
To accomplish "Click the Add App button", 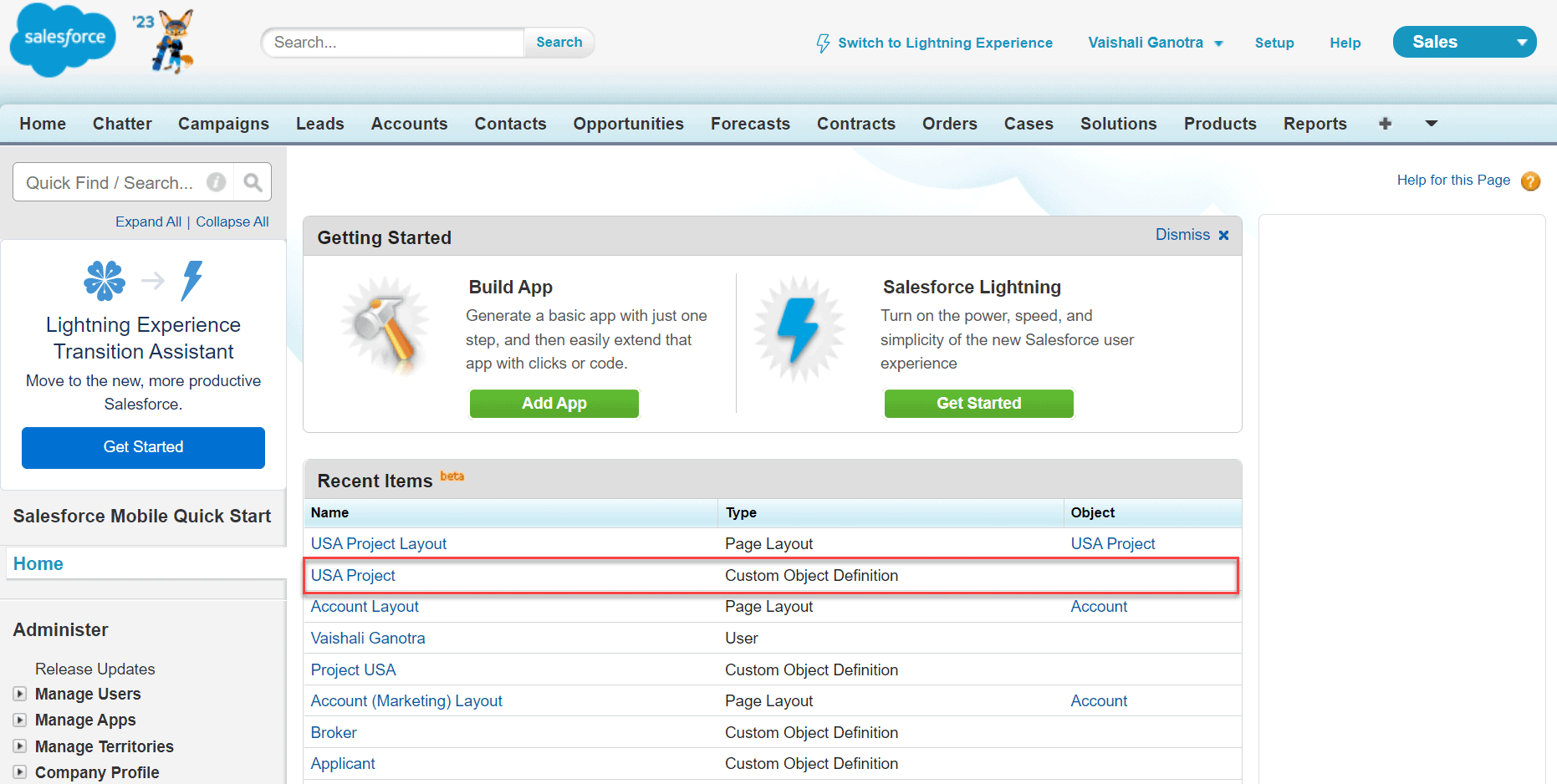I will pyautogui.click(x=554, y=403).
